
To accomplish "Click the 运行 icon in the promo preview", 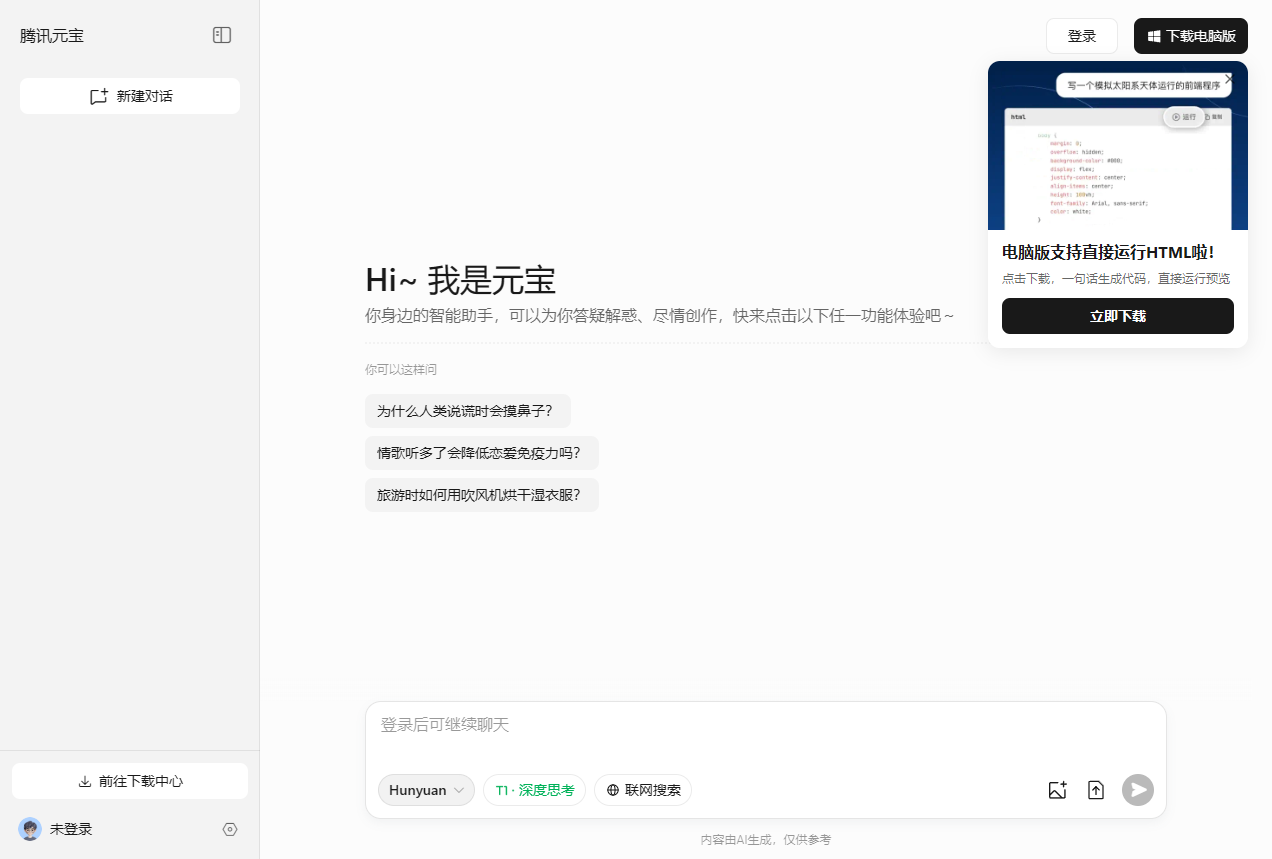I will click(1183, 117).
